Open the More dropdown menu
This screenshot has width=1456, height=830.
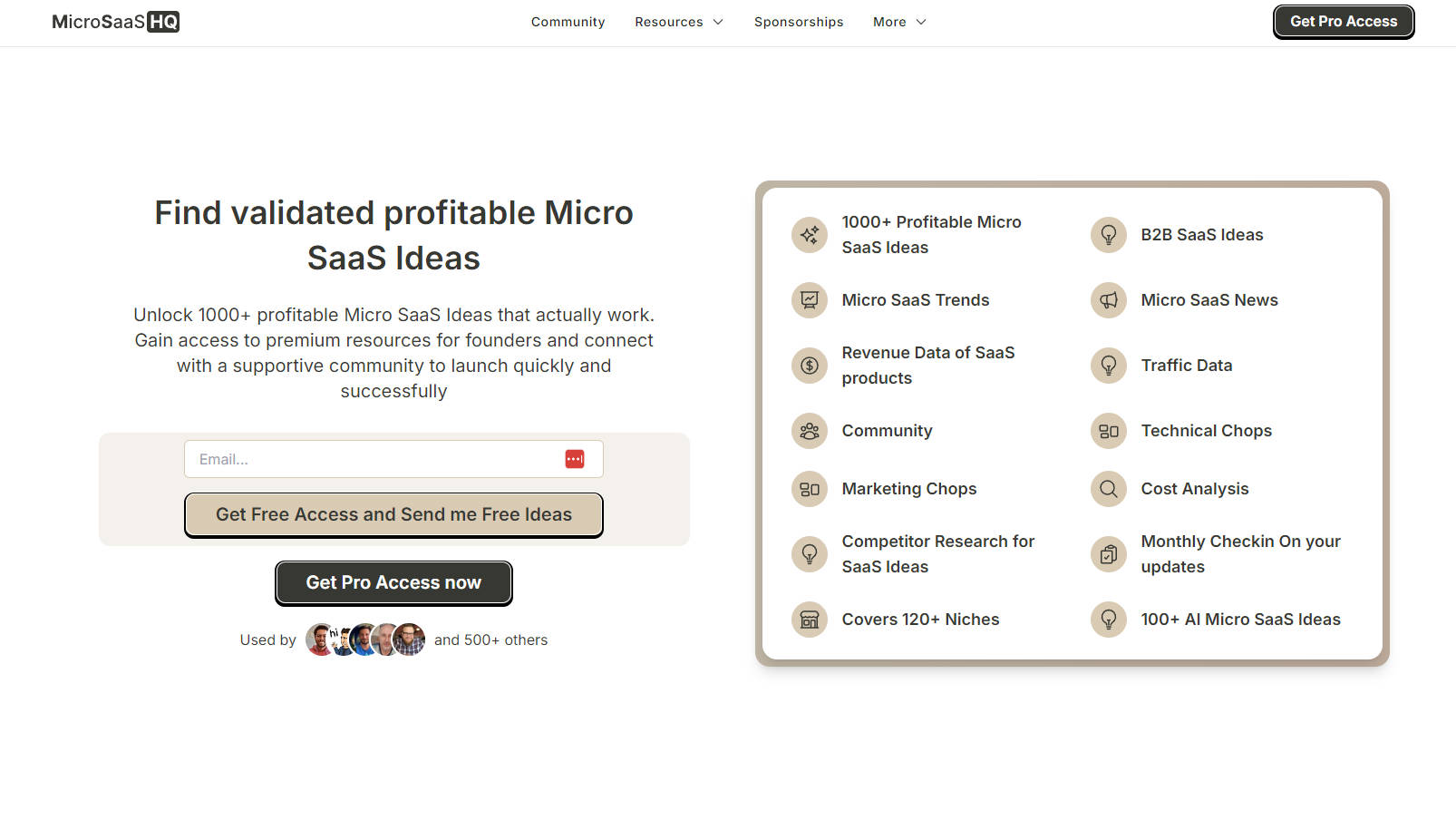click(x=898, y=22)
